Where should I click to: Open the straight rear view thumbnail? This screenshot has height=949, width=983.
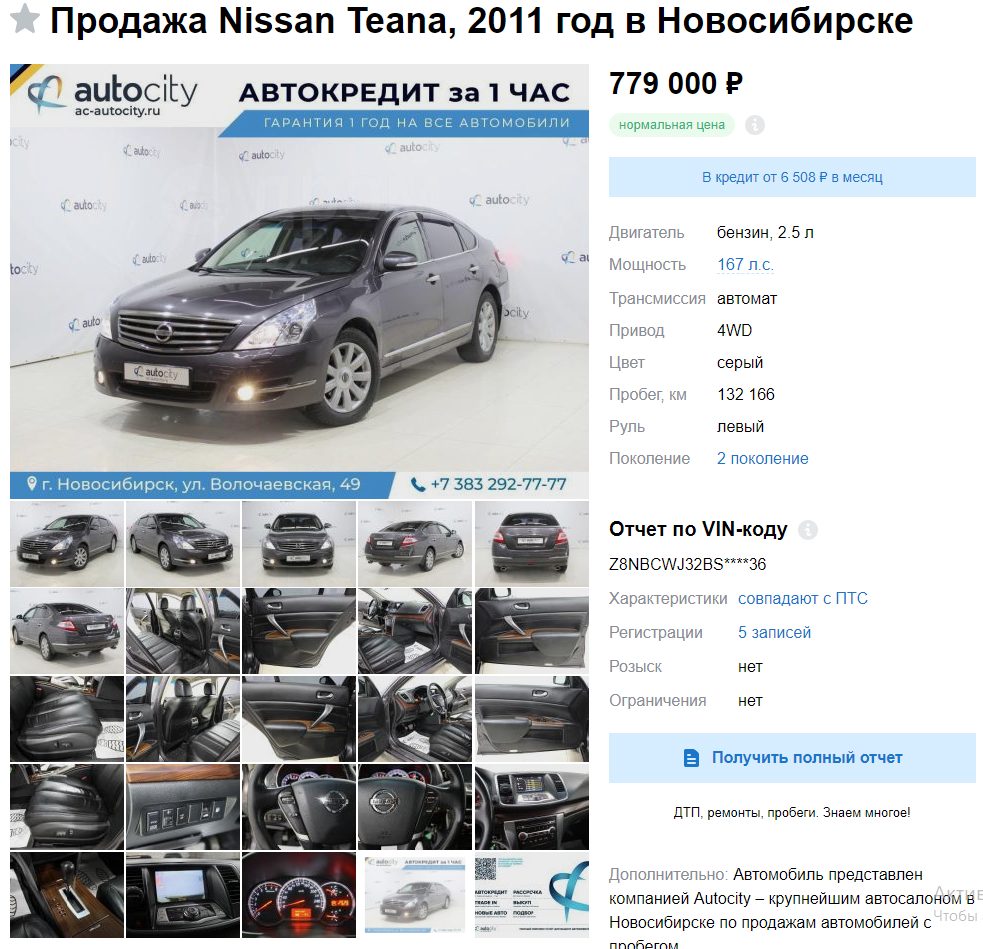[532, 544]
